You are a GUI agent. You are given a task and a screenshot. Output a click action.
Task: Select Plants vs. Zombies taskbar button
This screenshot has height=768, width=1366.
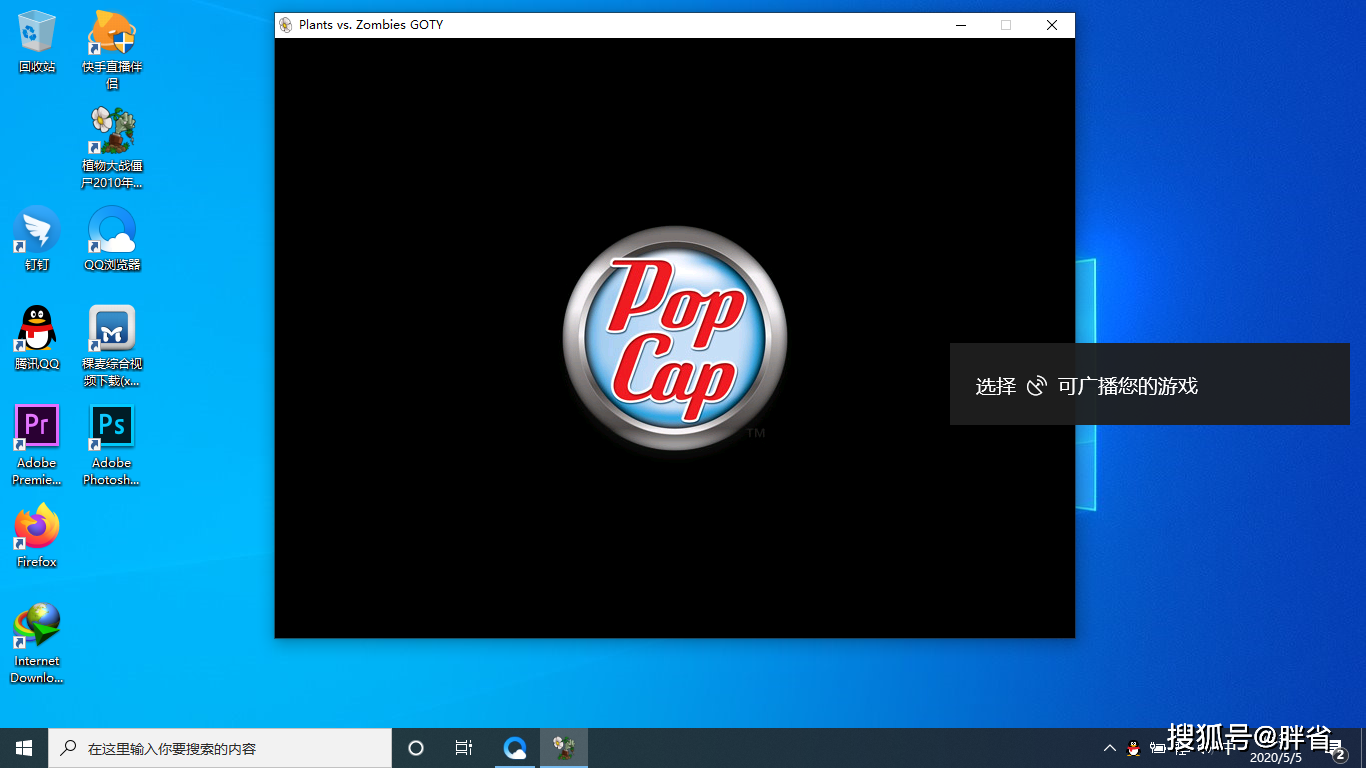pos(564,748)
